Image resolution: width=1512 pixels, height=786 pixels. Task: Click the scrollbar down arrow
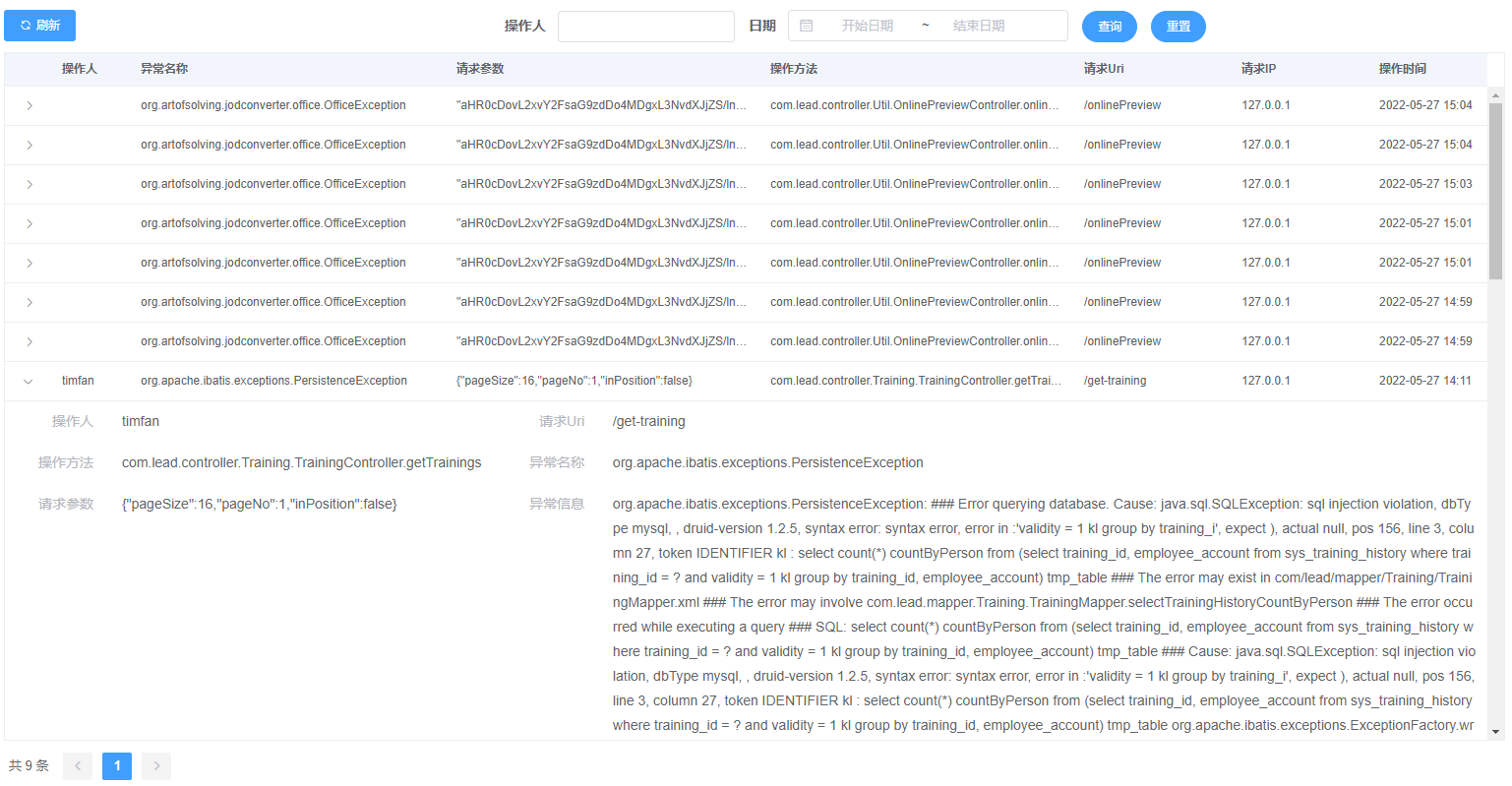[1496, 732]
